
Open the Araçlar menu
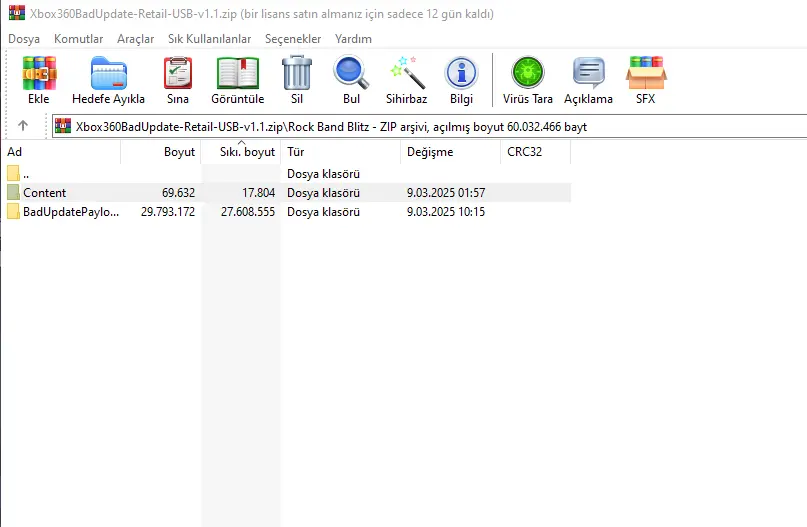[x=135, y=39]
